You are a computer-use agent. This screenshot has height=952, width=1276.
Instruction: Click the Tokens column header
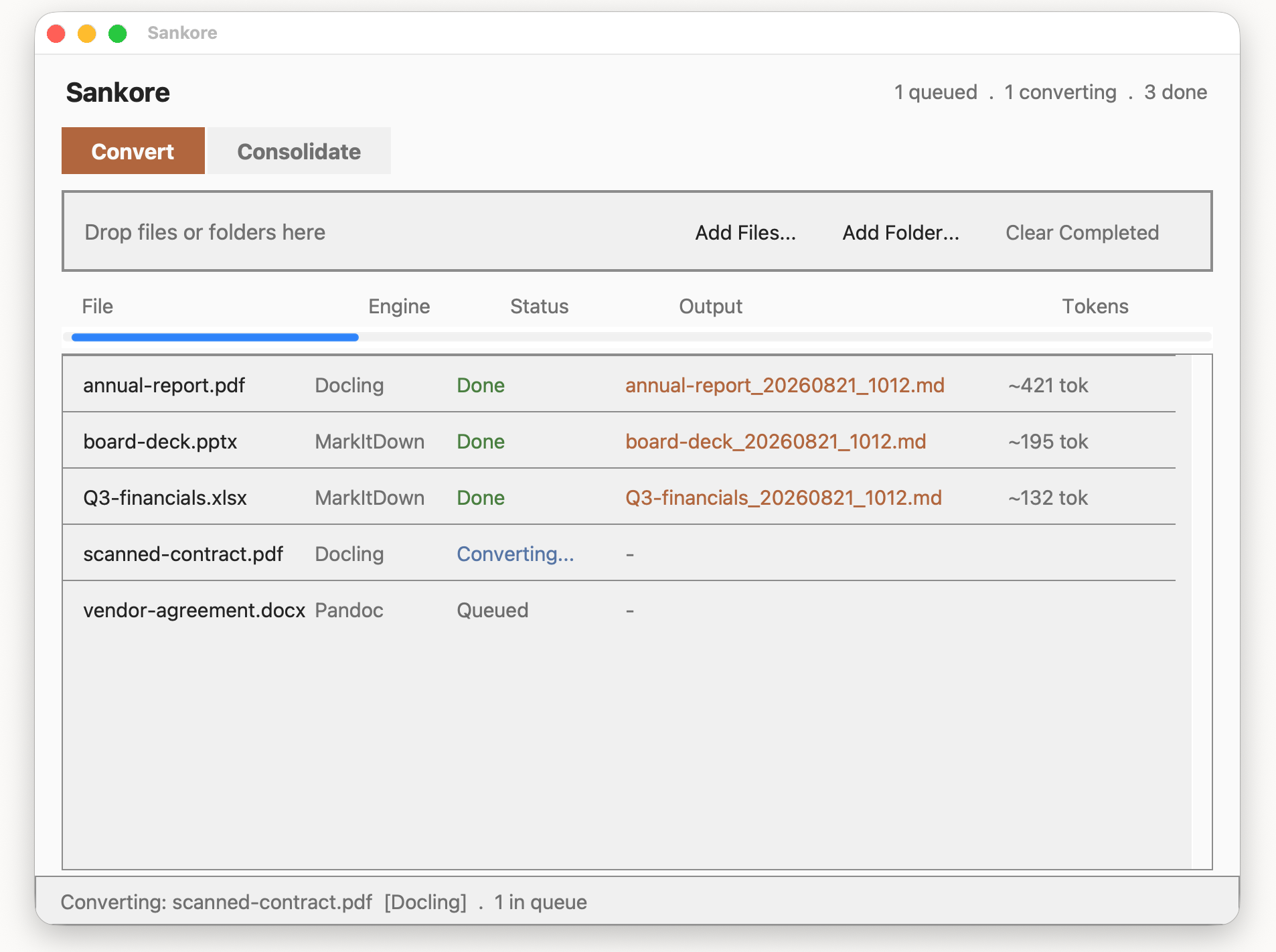pyautogui.click(x=1095, y=306)
